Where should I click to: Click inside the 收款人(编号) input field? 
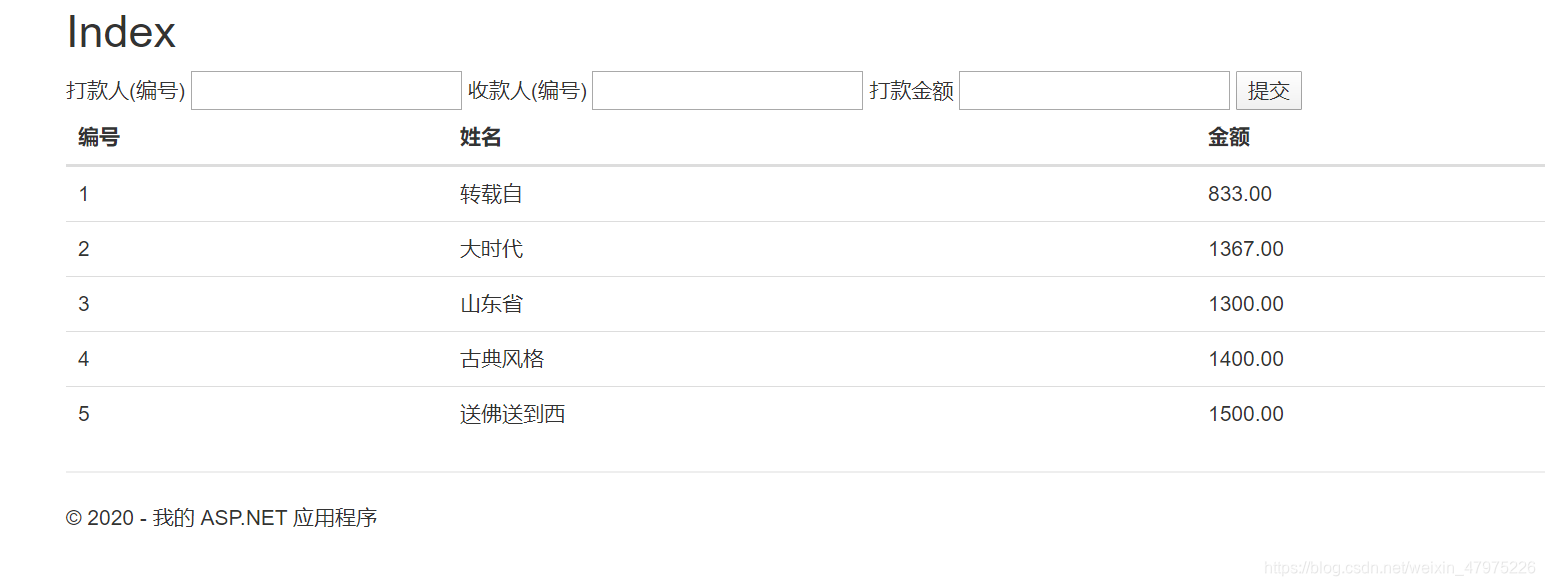(x=726, y=90)
